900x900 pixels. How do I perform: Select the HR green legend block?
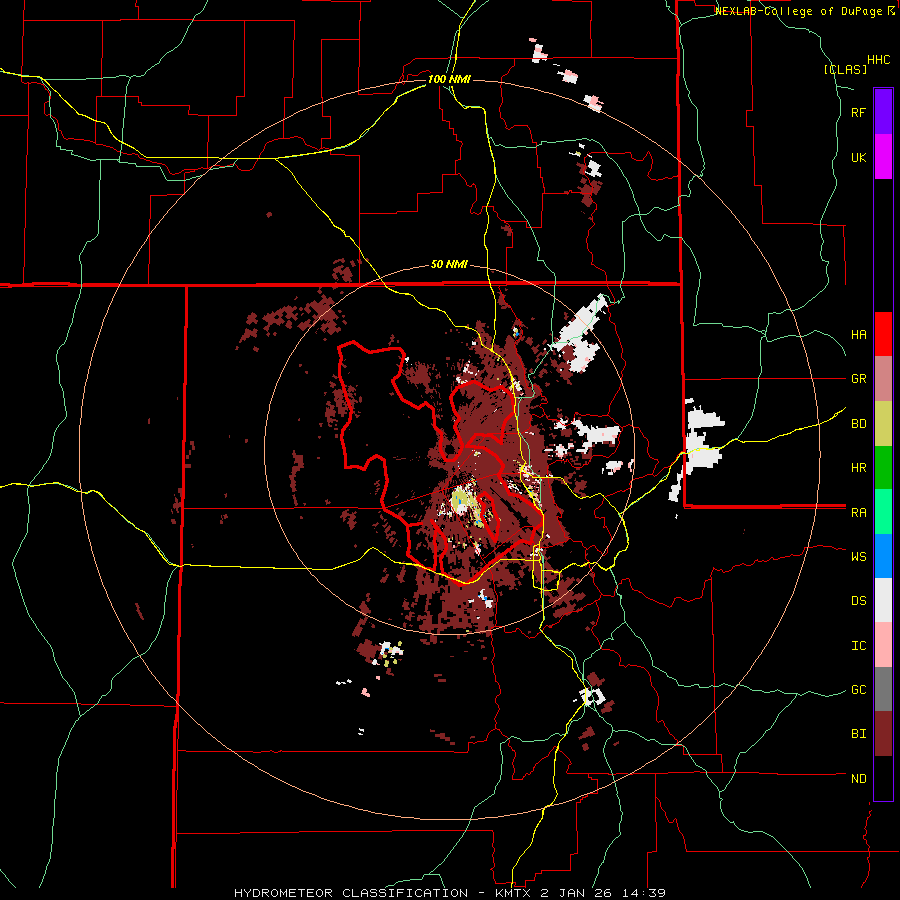click(x=883, y=468)
